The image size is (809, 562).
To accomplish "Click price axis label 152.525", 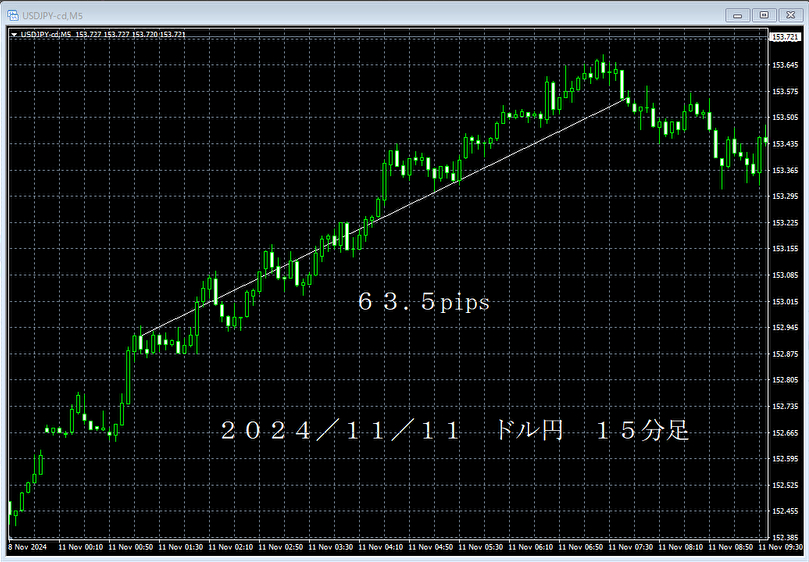I will pyautogui.click(x=785, y=485).
